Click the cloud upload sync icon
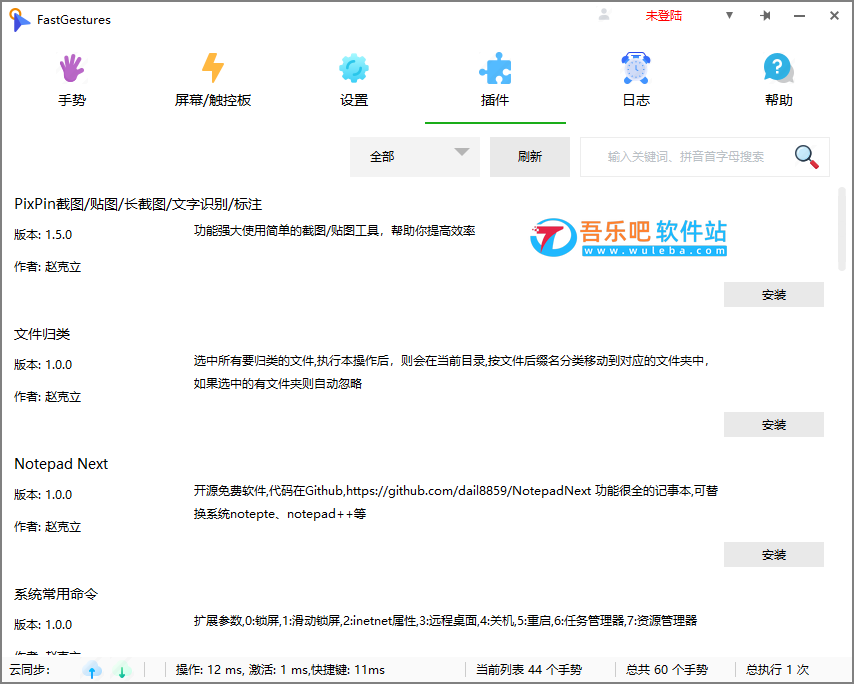This screenshot has height=684, width=854. 92,670
